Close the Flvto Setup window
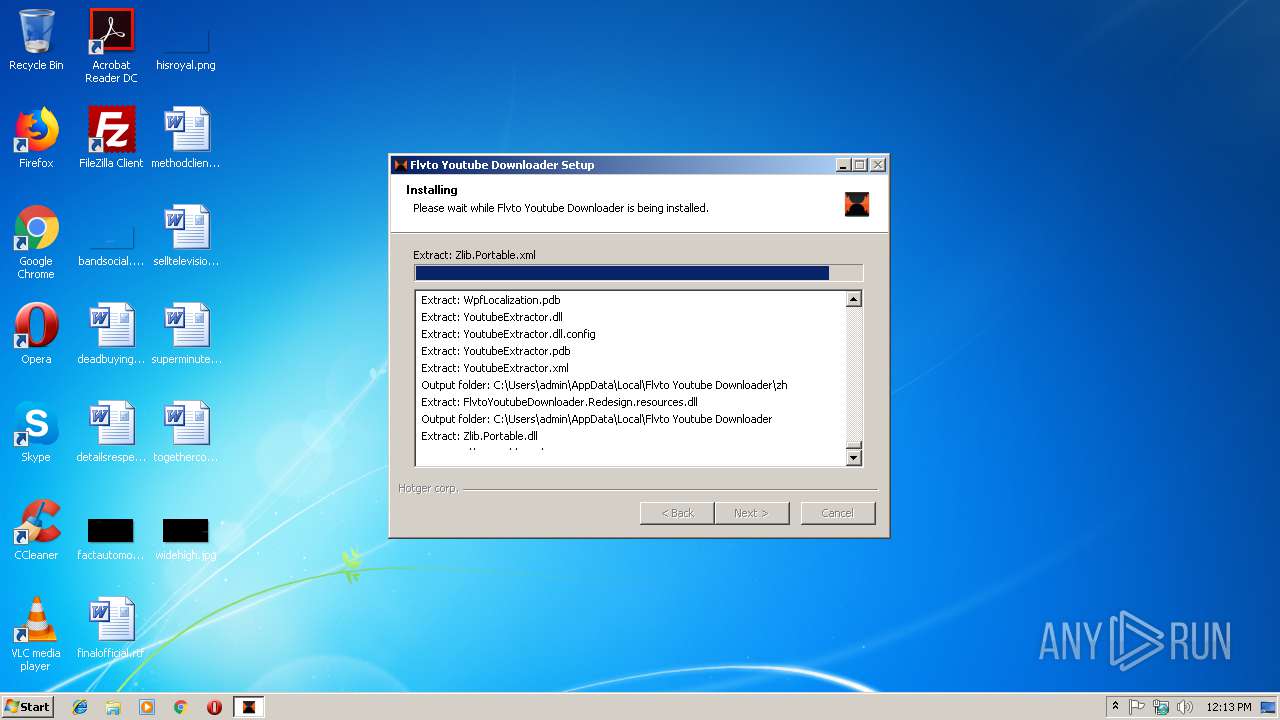This screenshot has height=720, width=1280. point(877,165)
